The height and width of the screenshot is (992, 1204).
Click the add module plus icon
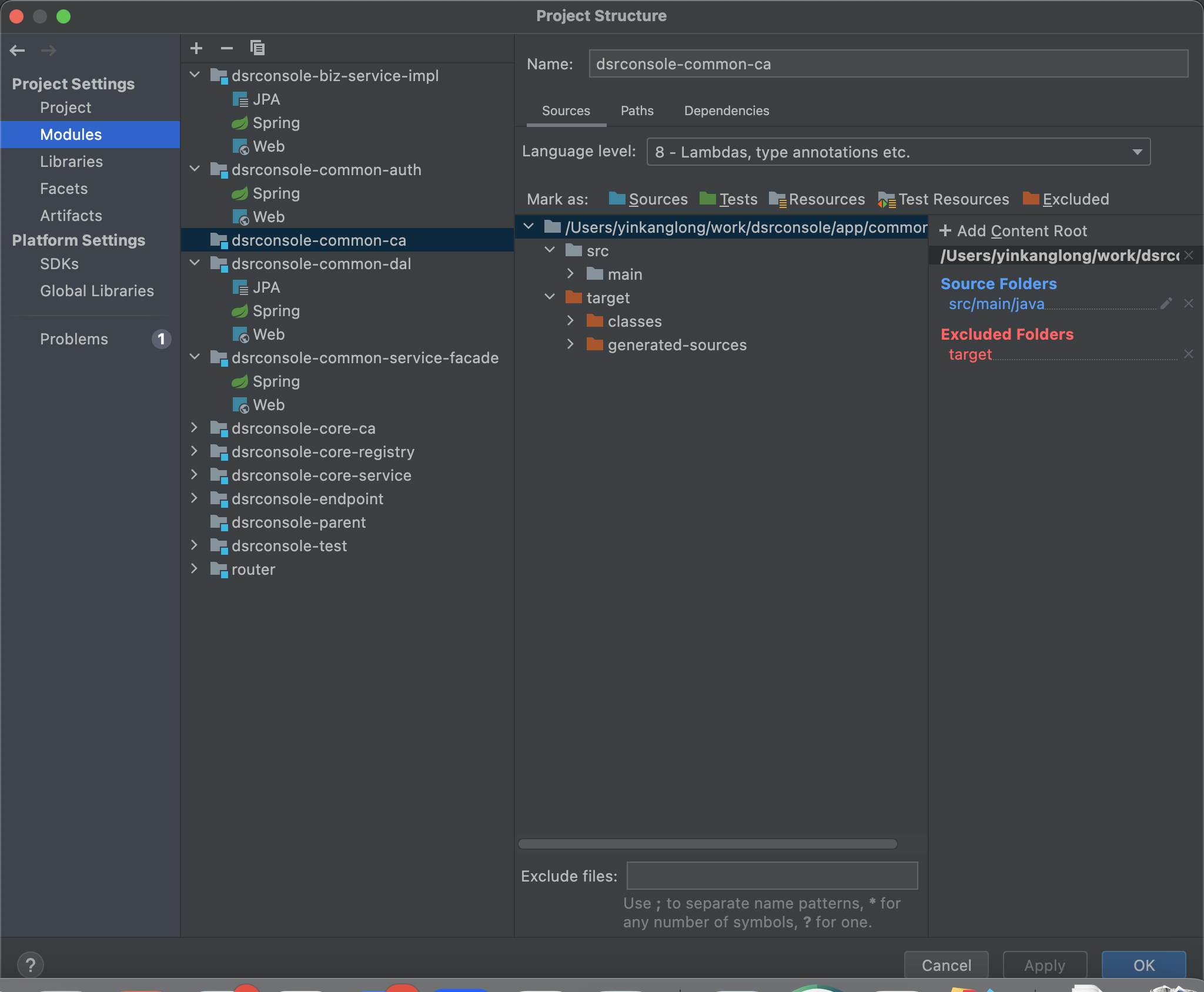[x=196, y=48]
